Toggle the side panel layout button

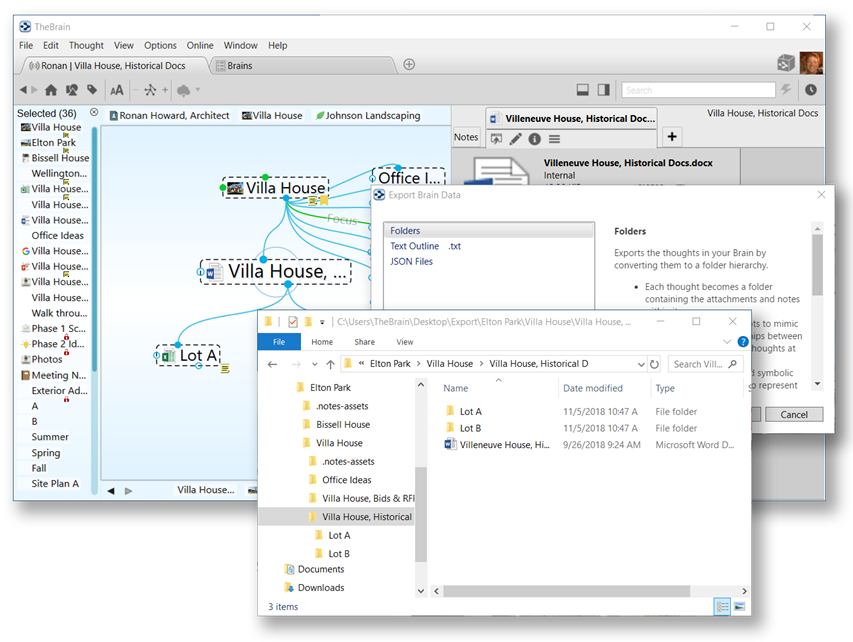click(604, 90)
